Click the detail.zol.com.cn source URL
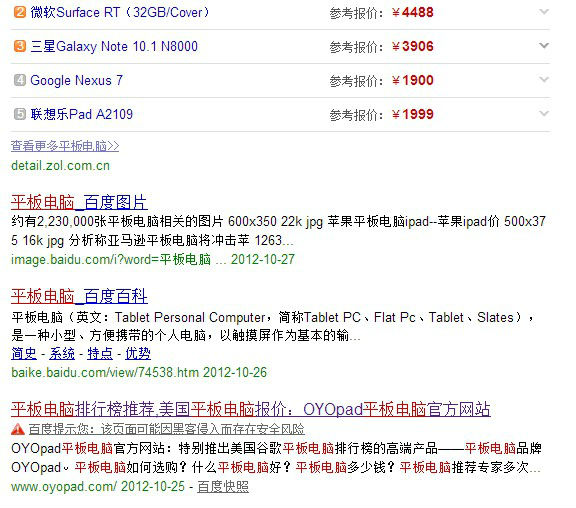Viewport: 576px width, 508px height. 60,166
